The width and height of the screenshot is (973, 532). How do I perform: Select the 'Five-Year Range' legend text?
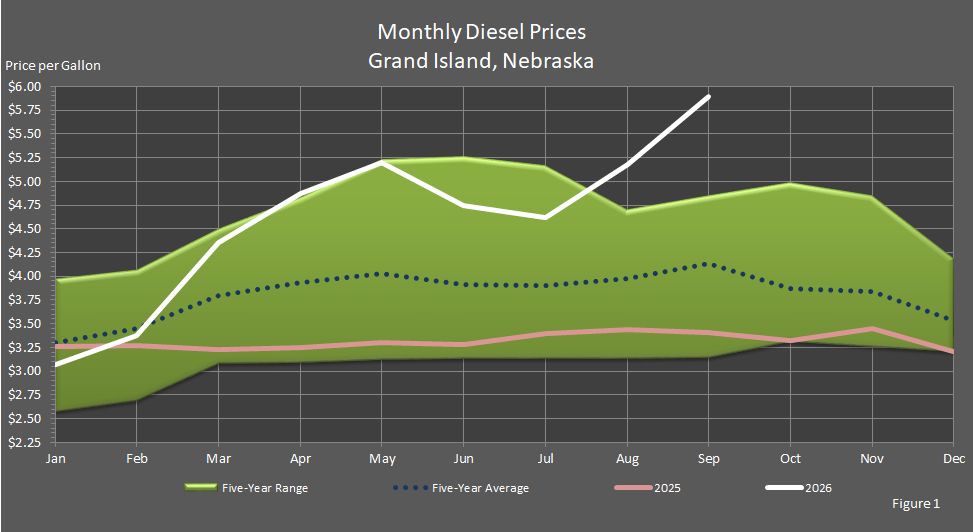coord(265,488)
